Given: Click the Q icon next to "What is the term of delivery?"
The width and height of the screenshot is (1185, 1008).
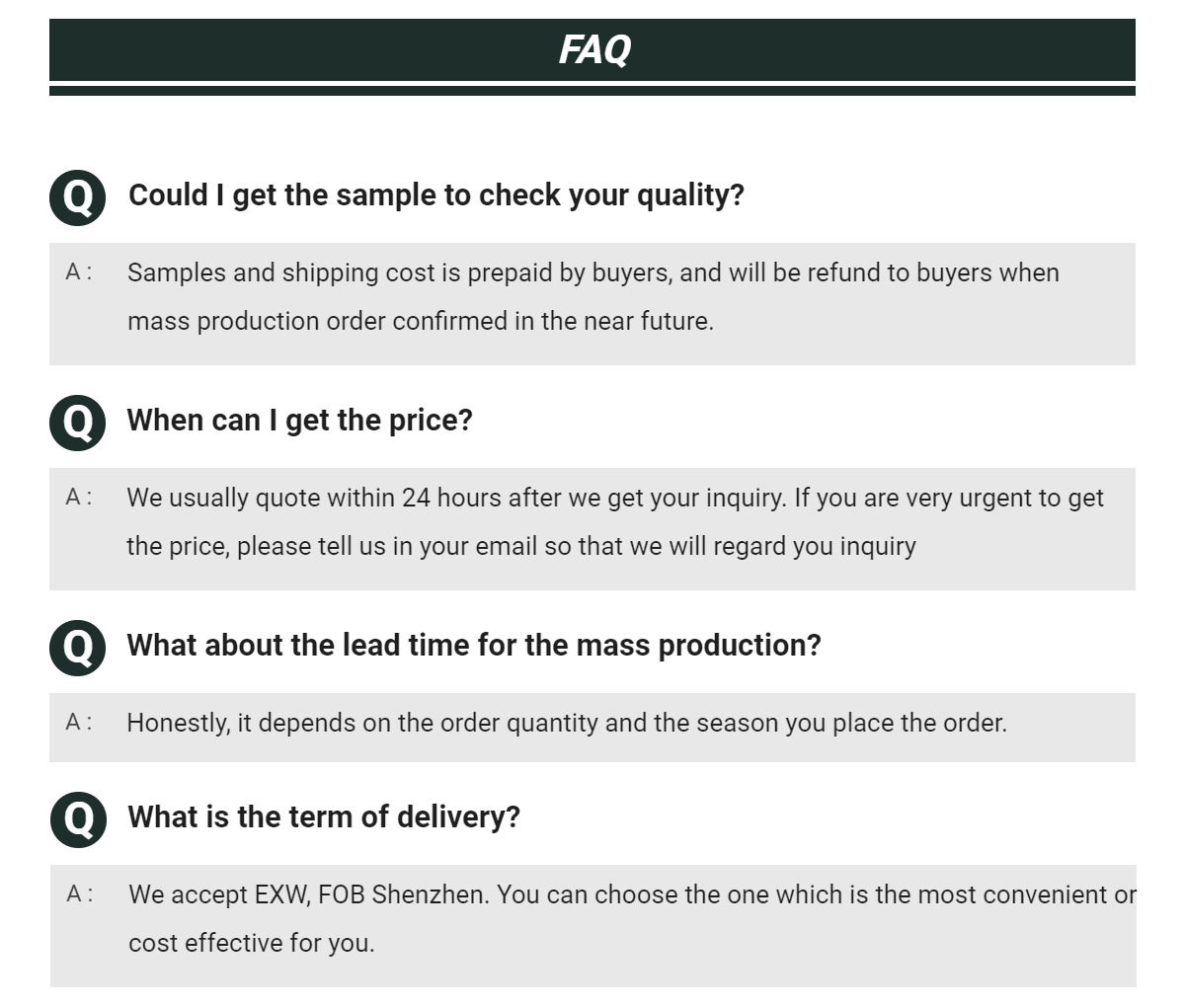Looking at the screenshot, I should point(78,819).
